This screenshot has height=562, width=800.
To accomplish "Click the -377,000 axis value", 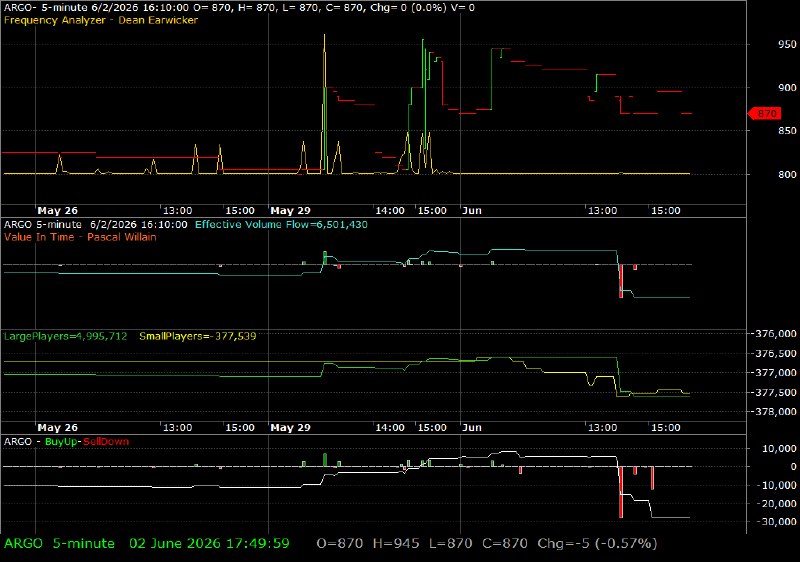I will coord(775,373).
